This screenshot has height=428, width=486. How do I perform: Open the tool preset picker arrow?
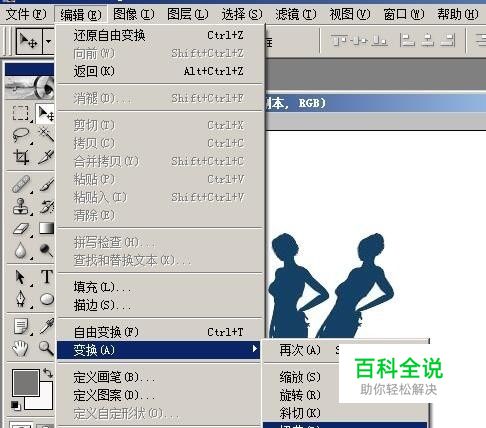point(49,41)
